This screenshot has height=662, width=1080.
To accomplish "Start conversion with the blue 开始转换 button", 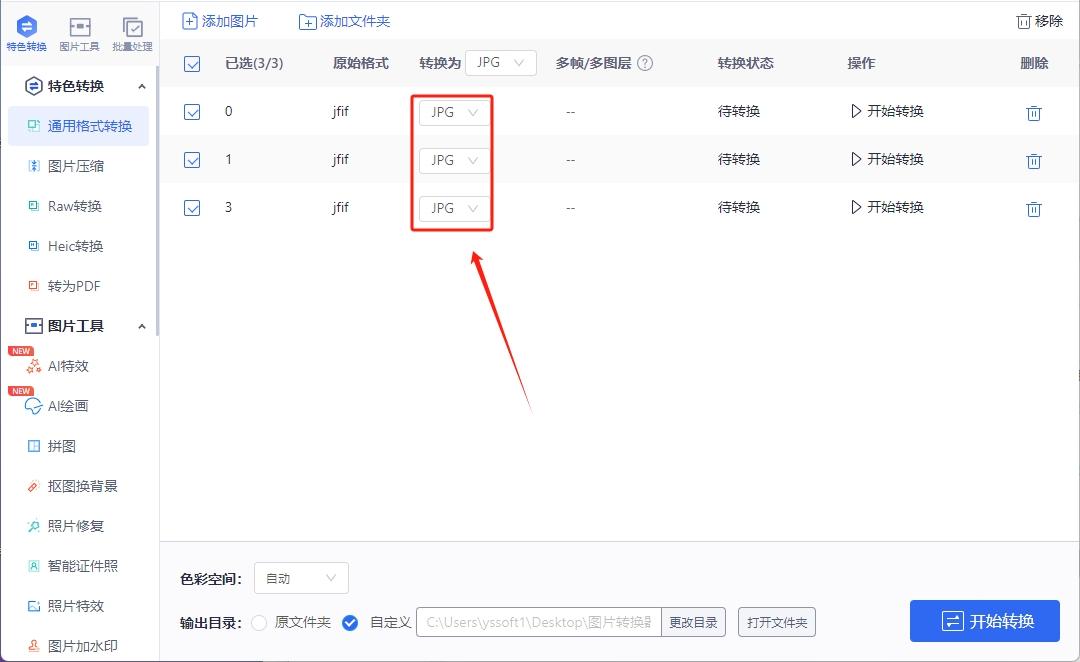I will click(985, 621).
